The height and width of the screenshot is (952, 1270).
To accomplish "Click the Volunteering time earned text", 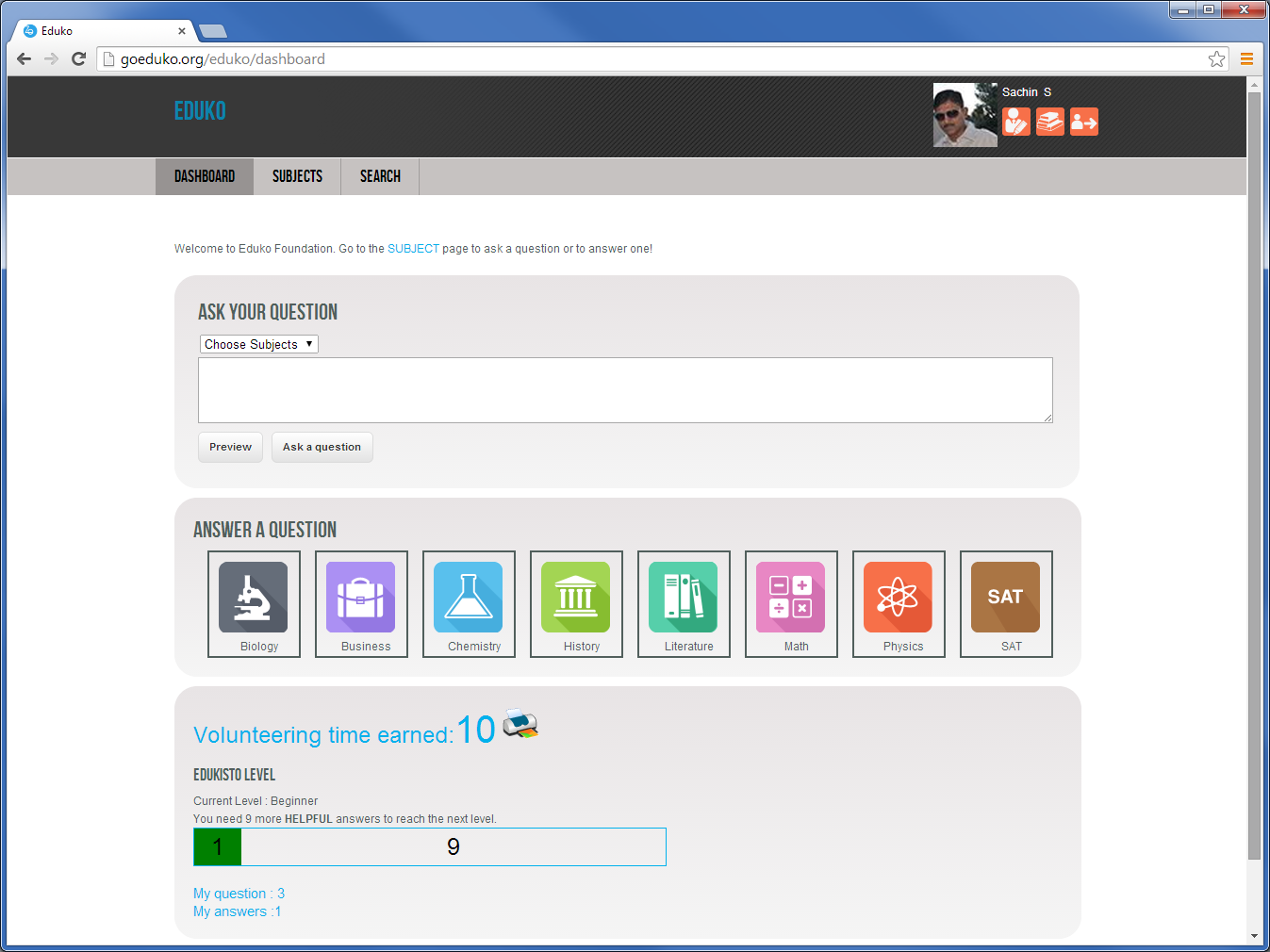I will [x=323, y=735].
